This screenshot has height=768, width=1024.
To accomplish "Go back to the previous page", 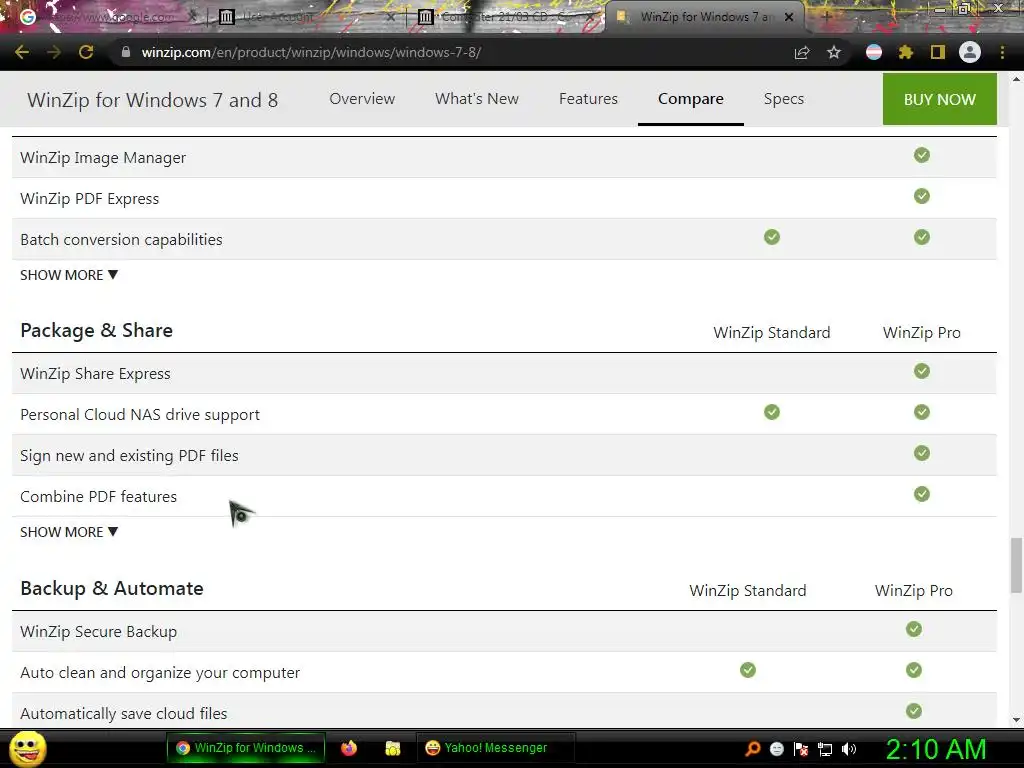I will pos(22,52).
